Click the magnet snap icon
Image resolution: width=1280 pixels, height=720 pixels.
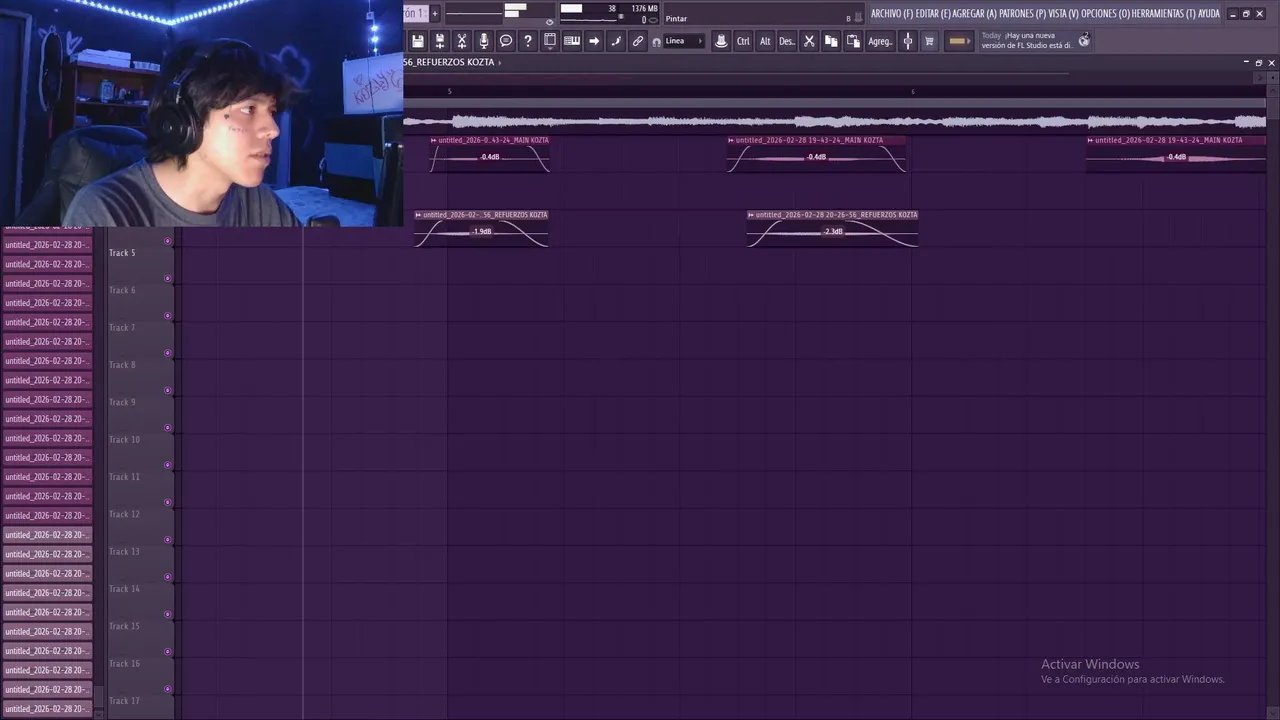pyautogui.click(x=656, y=42)
